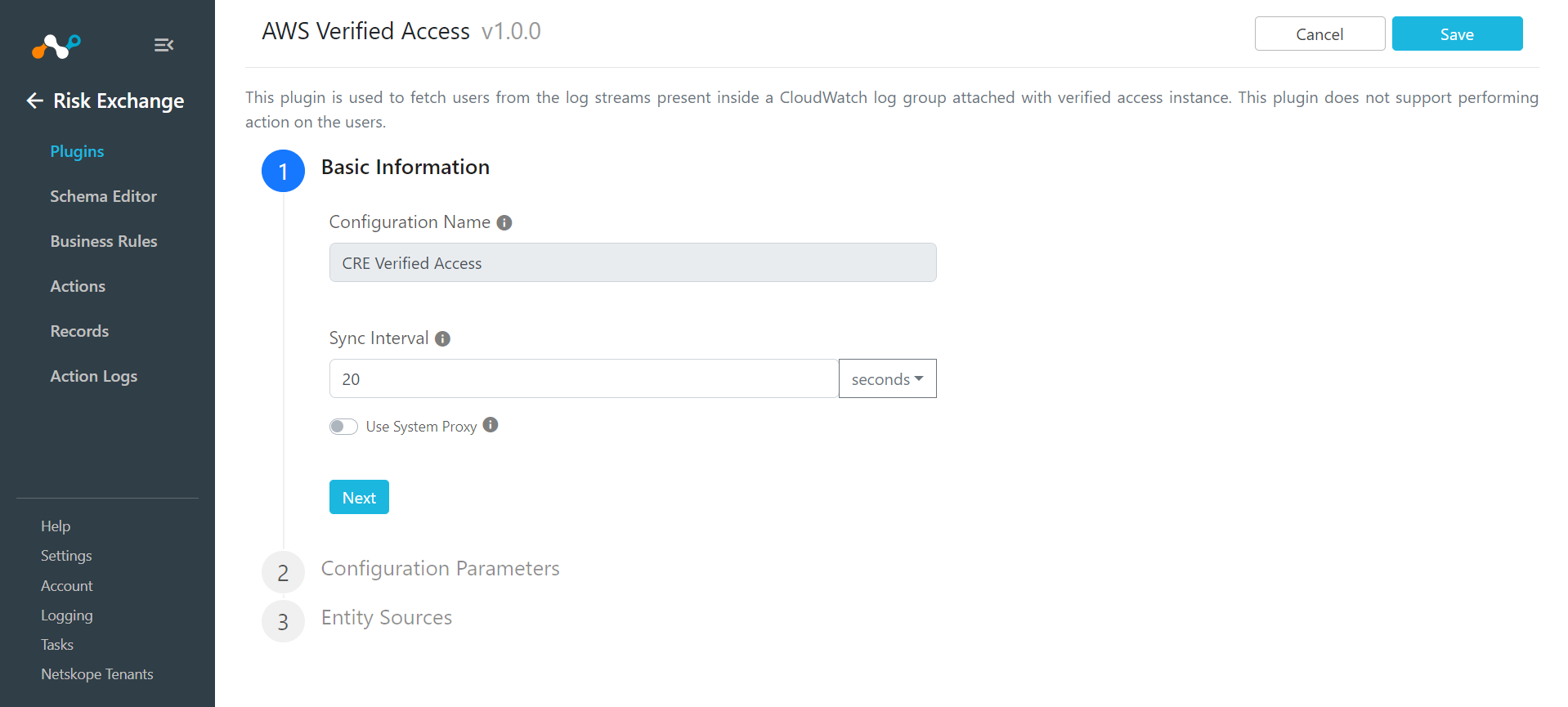The height and width of the screenshot is (707, 1568).
Task: Click the Sync Interval number field
Action: pos(584,378)
